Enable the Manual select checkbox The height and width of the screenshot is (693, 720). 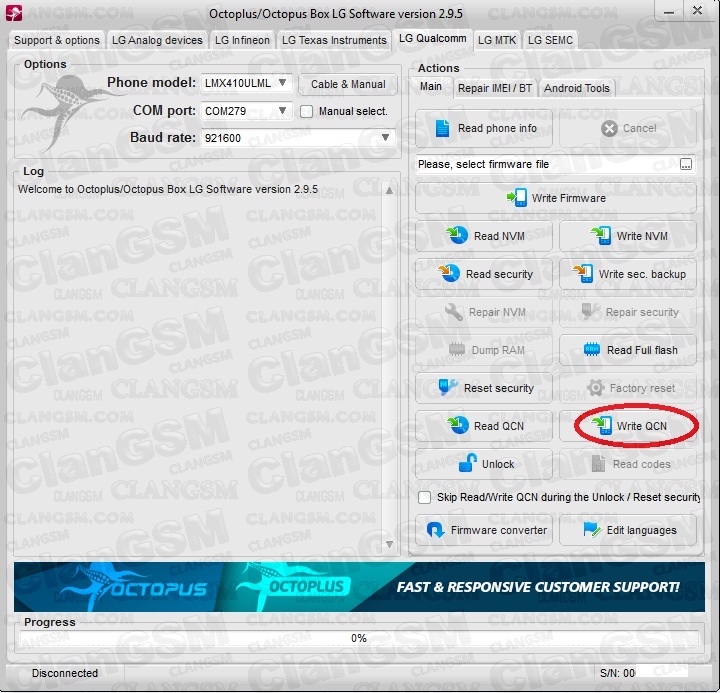pos(306,112)
